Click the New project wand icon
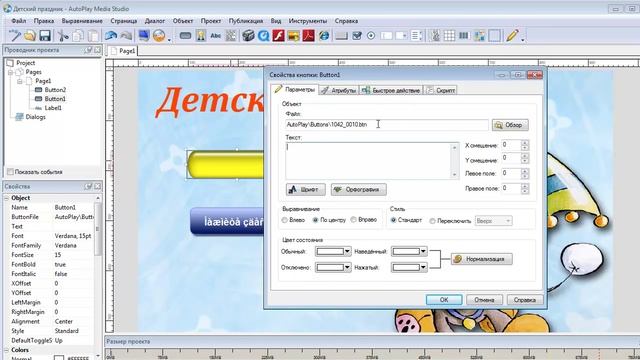The height and width of the screenshot is (360, 640). coord(15,36)
